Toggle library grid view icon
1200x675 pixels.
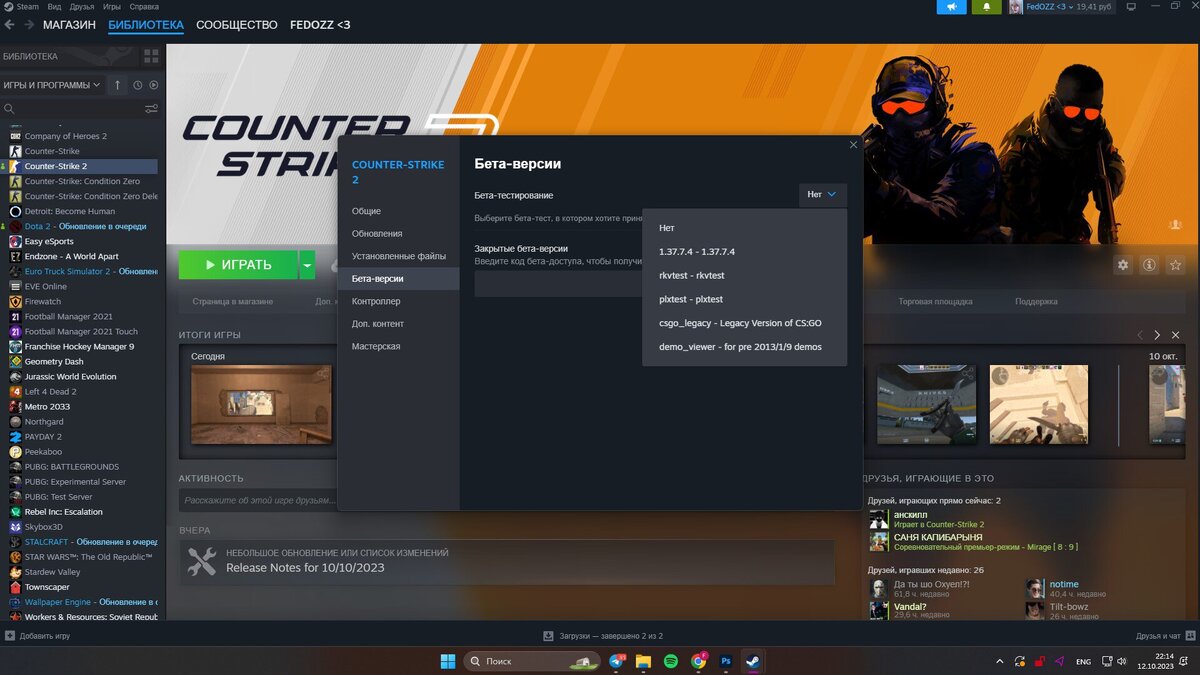pyautogui.click(x=151, y=56)
